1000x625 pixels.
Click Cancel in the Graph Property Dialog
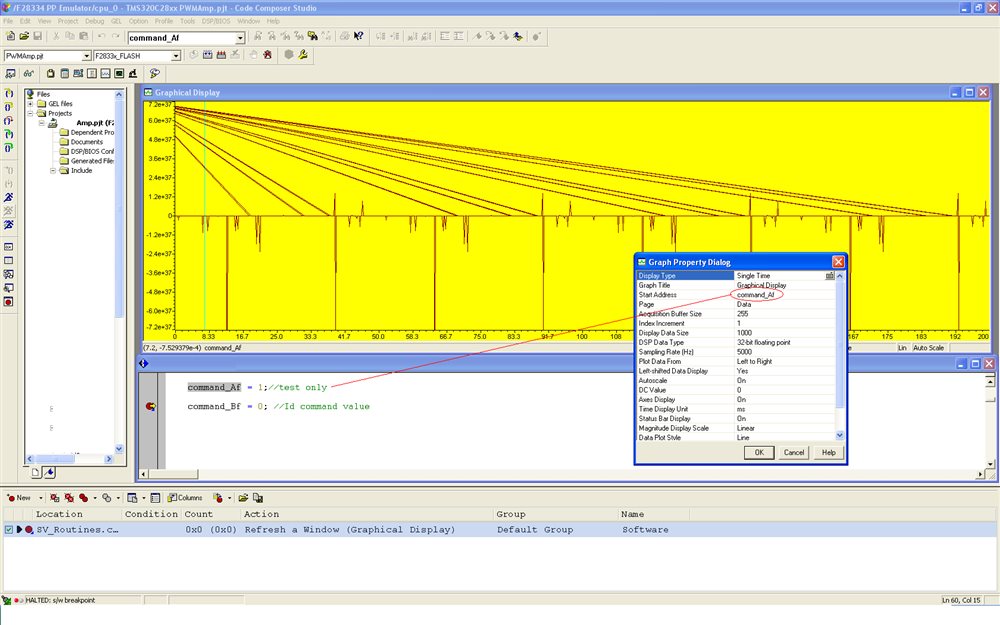[795, 452]
